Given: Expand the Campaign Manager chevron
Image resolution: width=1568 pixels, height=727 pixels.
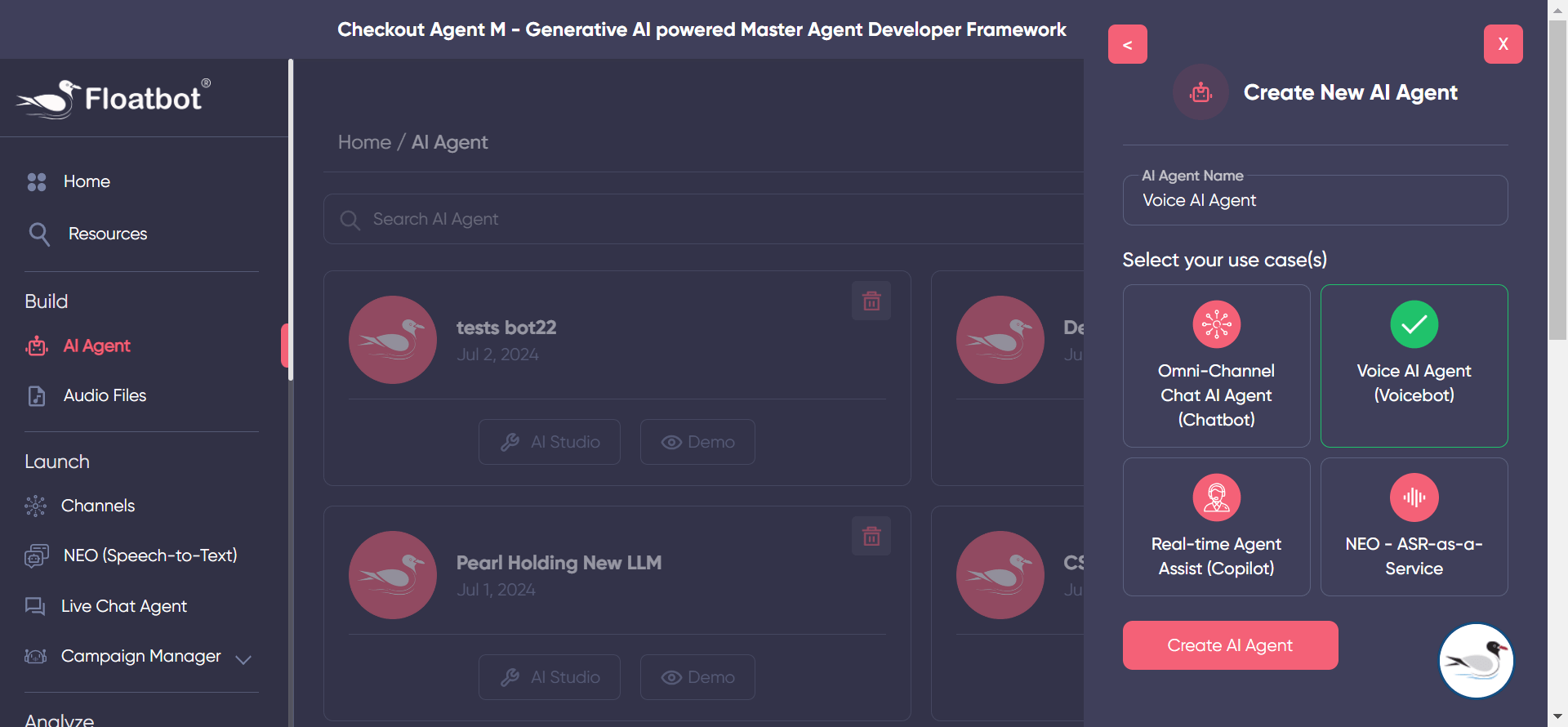Looking at the screenshot, I should click(243, 659).
